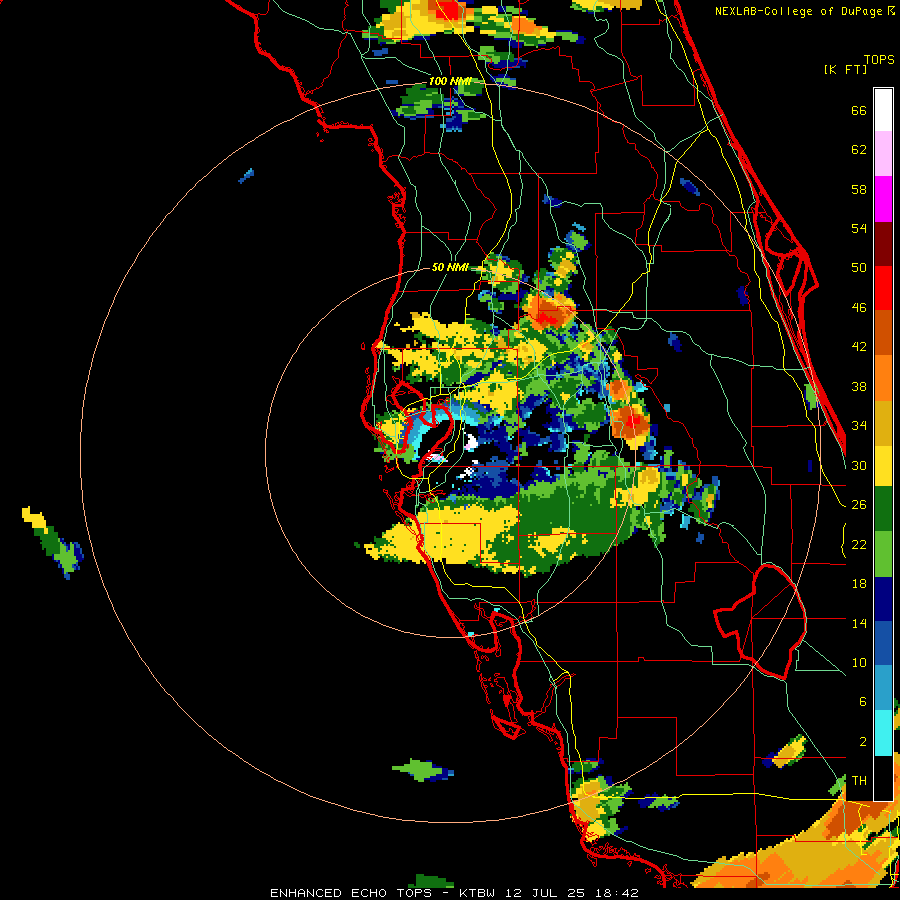Click the "38" legend value
900x900 pixels.
[859, 386]
